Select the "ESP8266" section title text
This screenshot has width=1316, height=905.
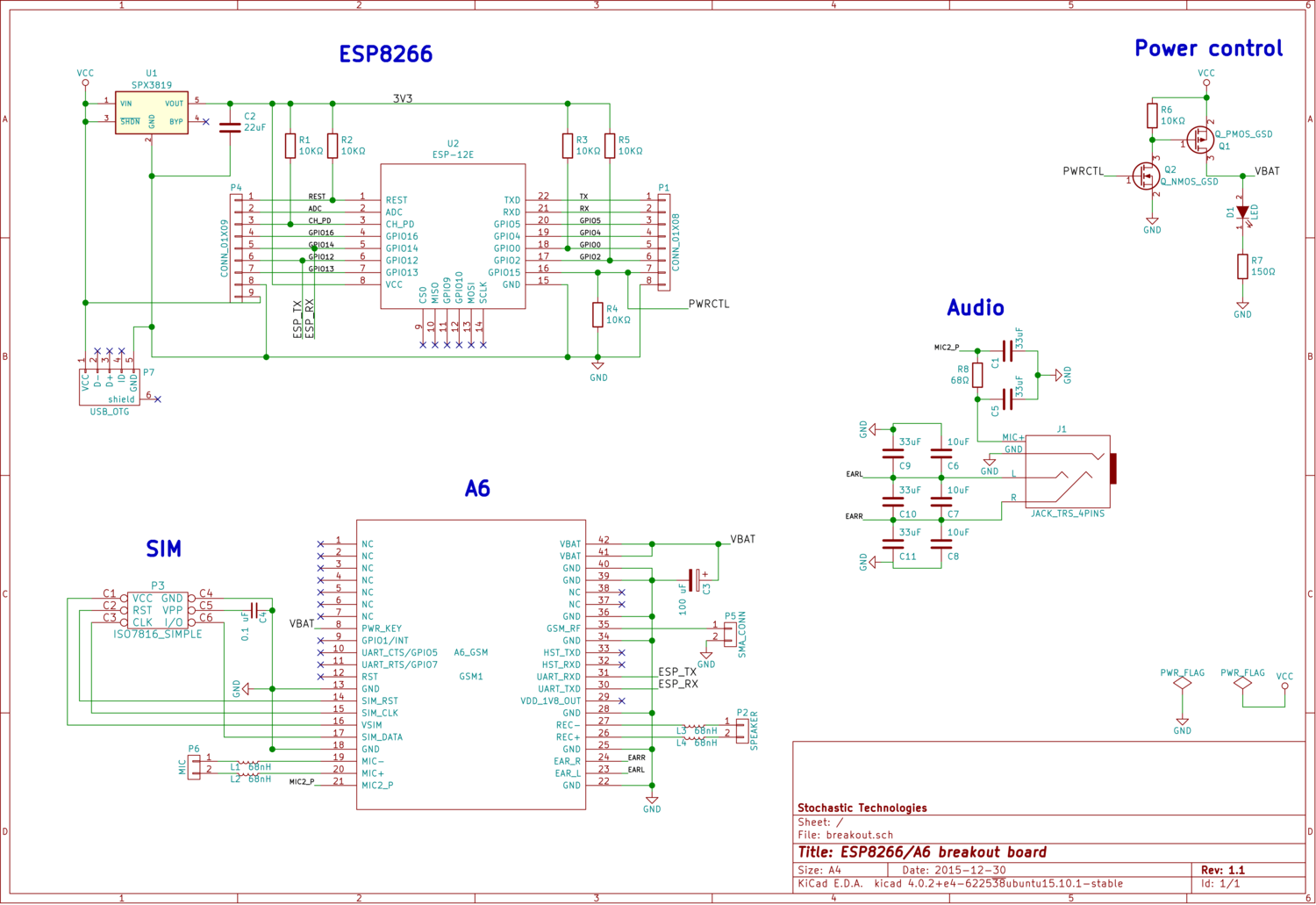(386, 54)
